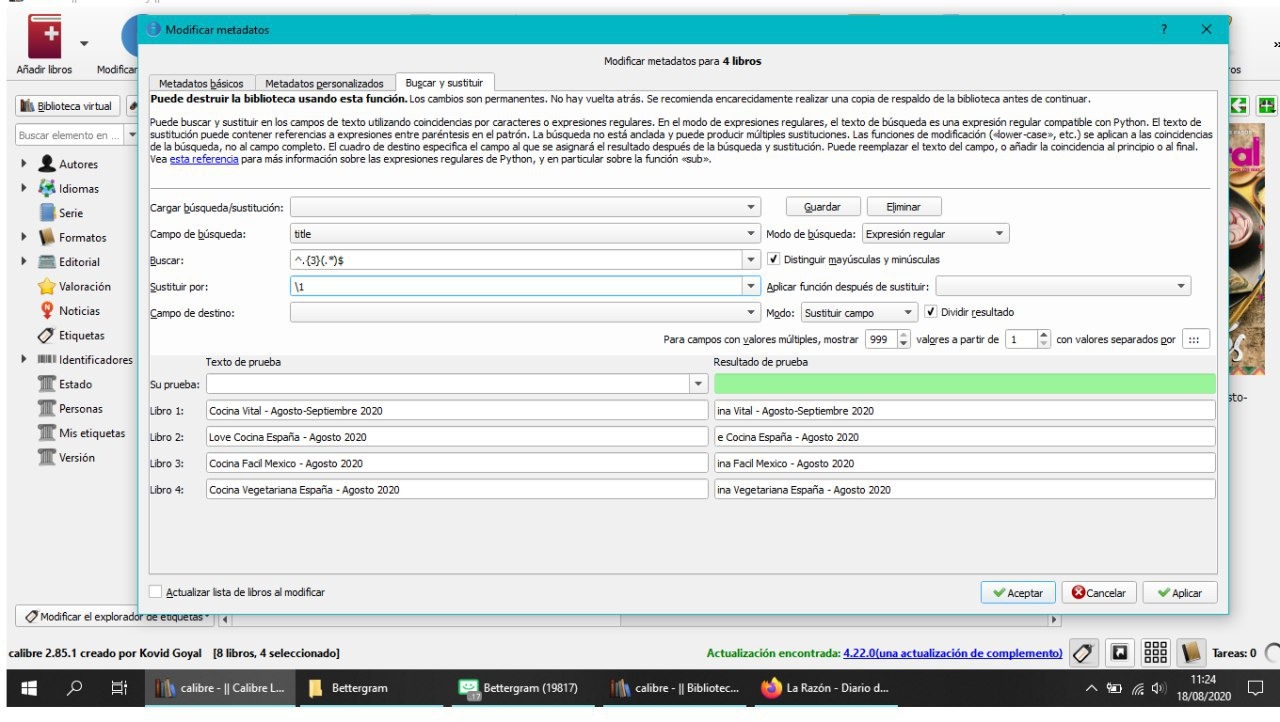Click the Eliminar button
Viewport: 1280px width, 722px height.
tap(903, 207)
